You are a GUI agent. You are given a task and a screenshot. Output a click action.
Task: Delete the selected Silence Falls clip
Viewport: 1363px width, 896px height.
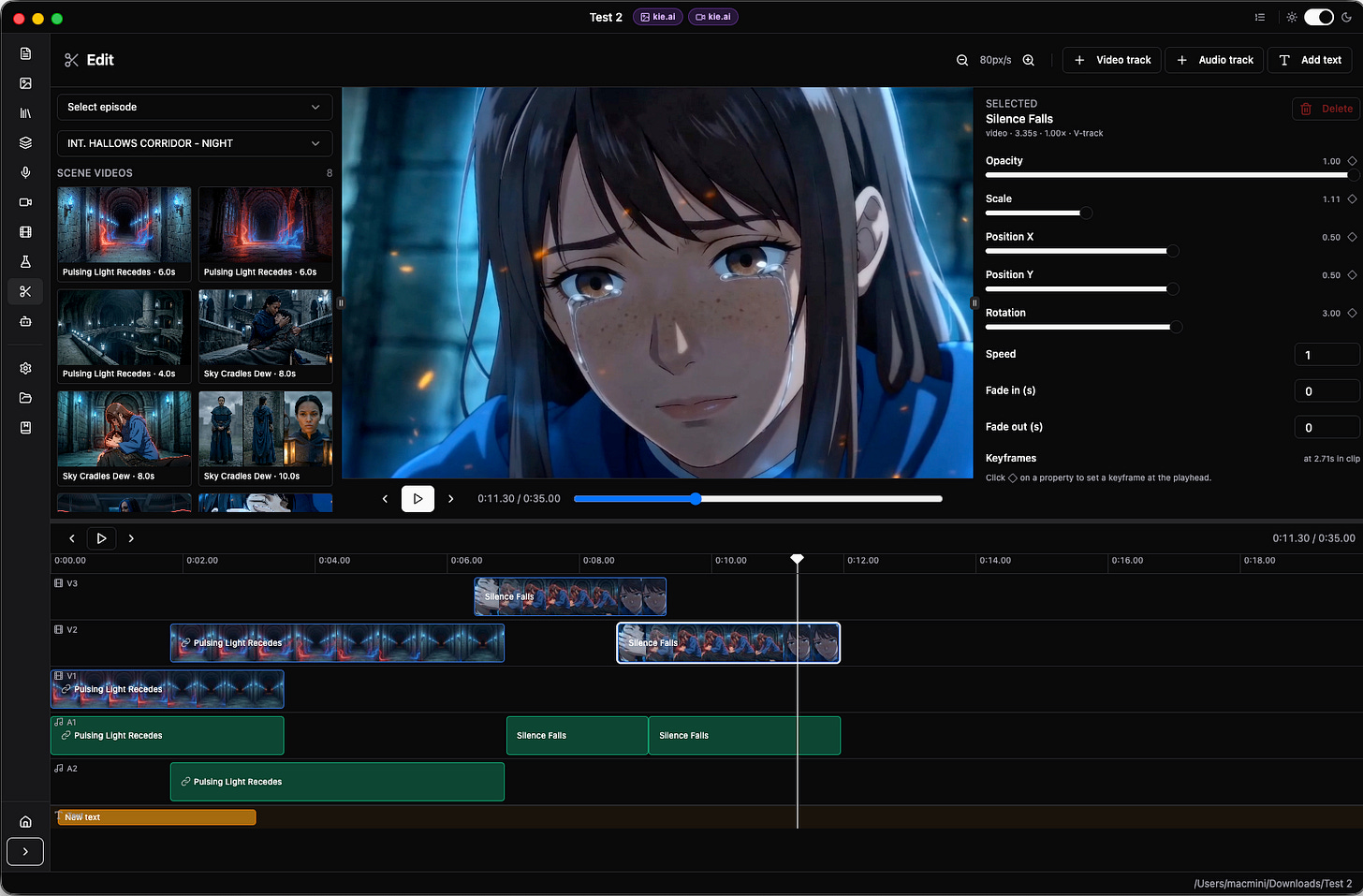pyautogui.click(x=1326, y=109)
